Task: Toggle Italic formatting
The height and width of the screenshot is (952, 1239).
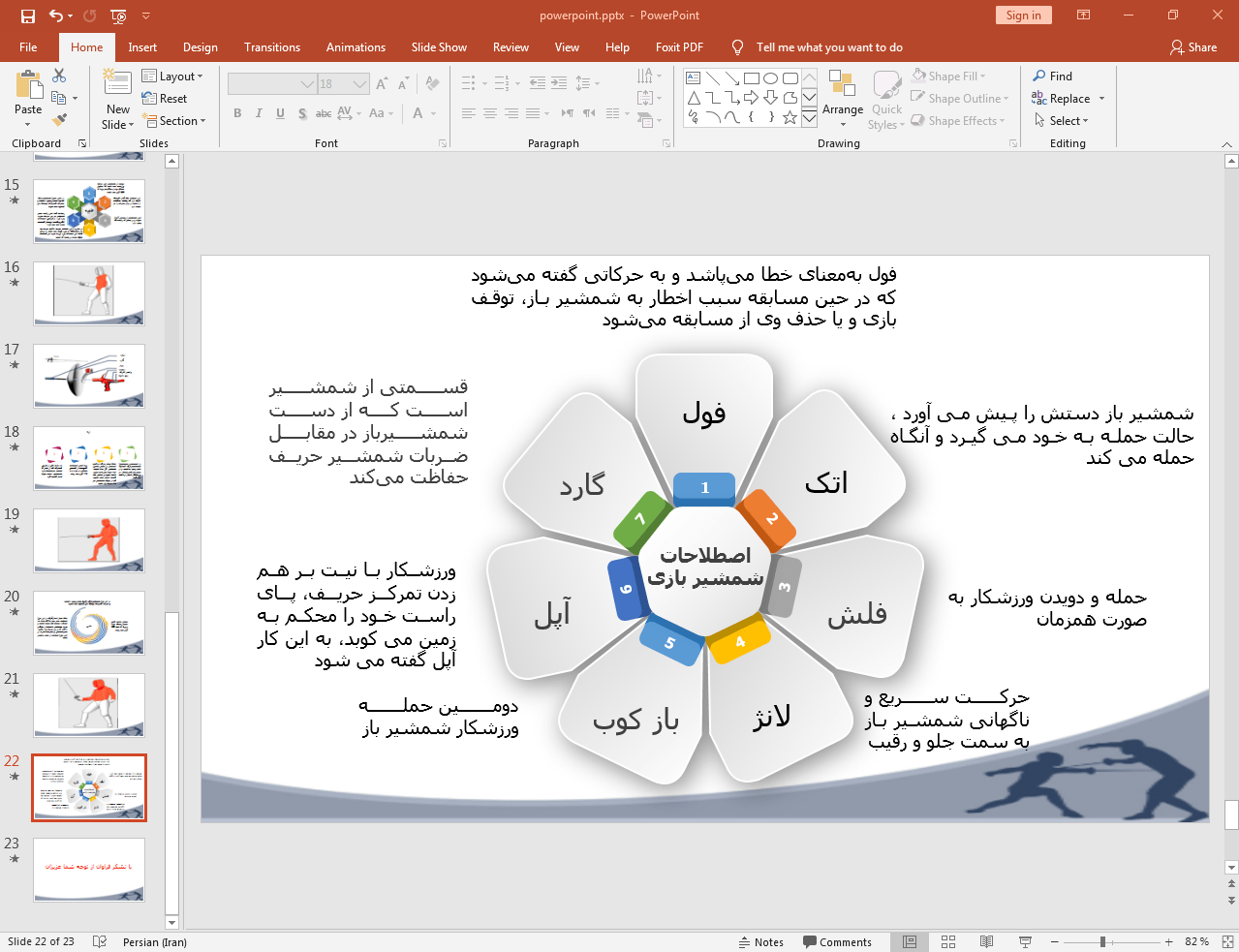Action: [x=259, y=113]
